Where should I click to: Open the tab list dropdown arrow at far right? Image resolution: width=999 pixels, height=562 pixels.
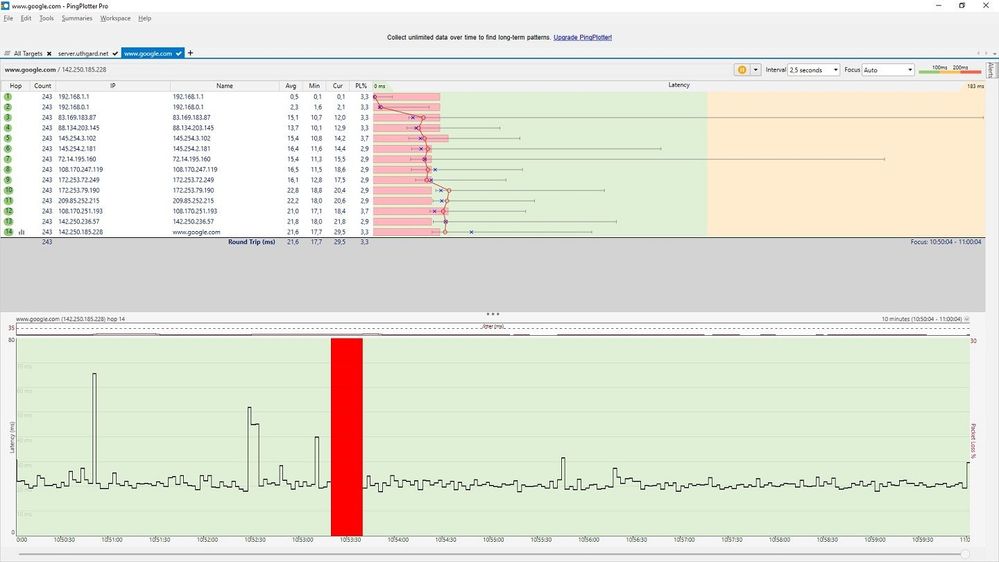pos(994,54)
